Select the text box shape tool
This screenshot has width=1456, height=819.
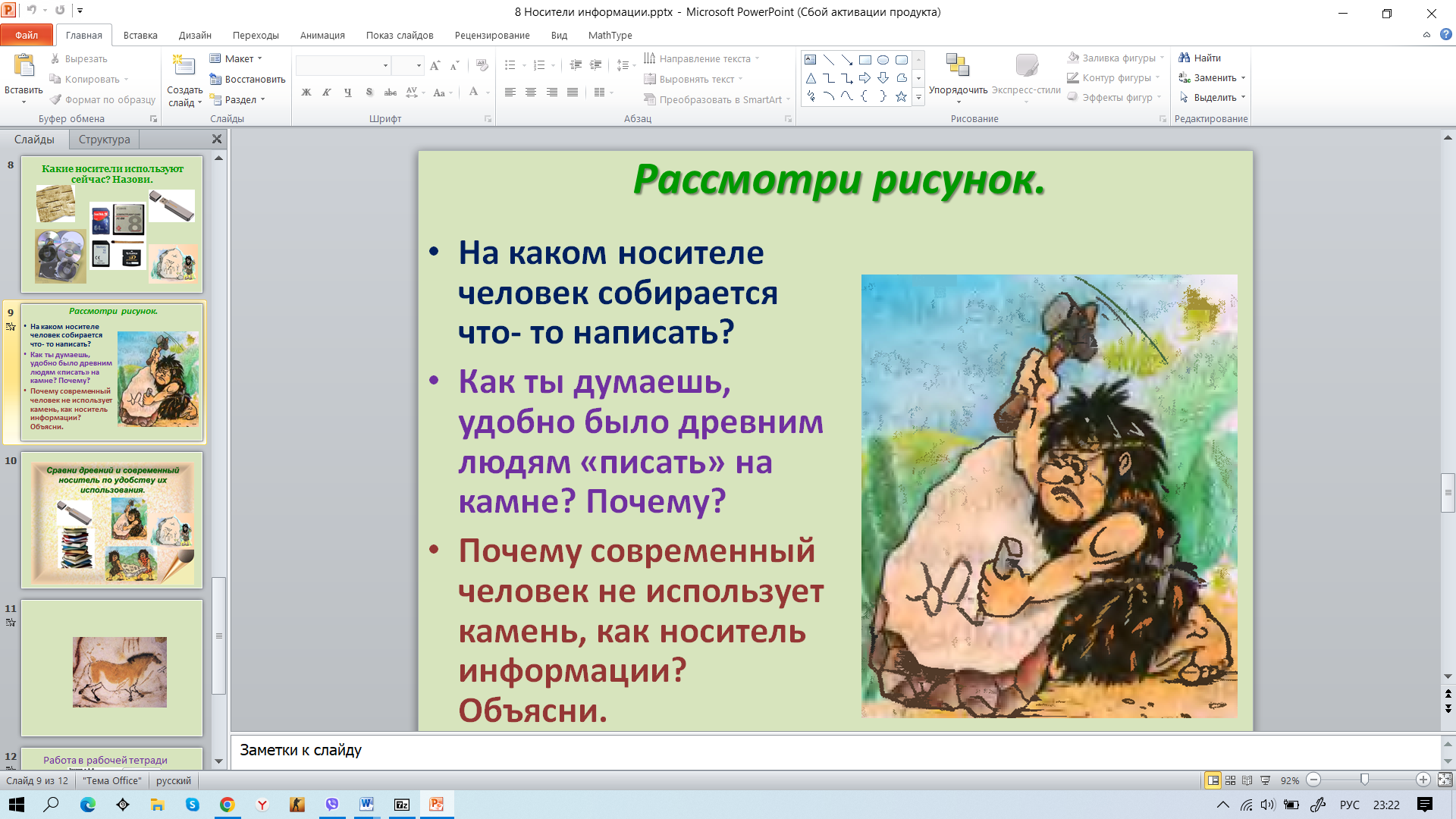[x=811, y=60]
